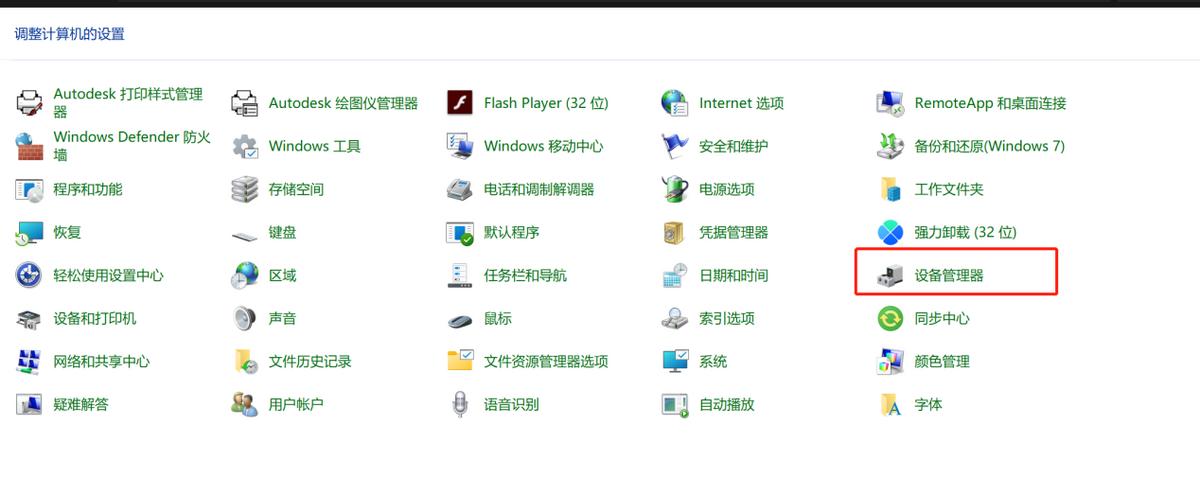Viewport: 1200px width, 497px height.
Task: Open the 电源选项 icon
Action: [675, 189]
